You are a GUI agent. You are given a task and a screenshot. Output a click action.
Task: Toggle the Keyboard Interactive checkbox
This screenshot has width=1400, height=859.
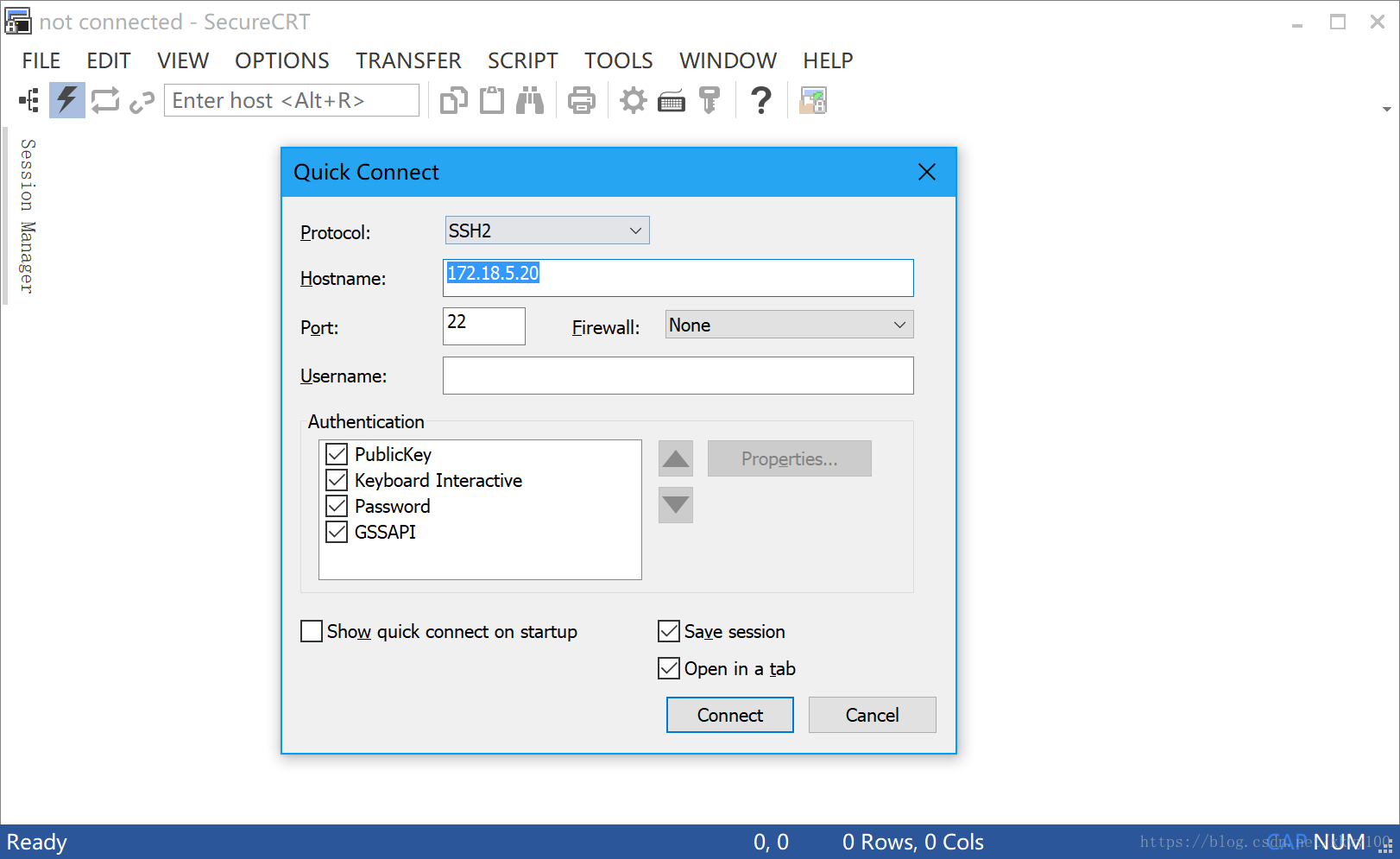pyautogui.click(x=337, y=480)
